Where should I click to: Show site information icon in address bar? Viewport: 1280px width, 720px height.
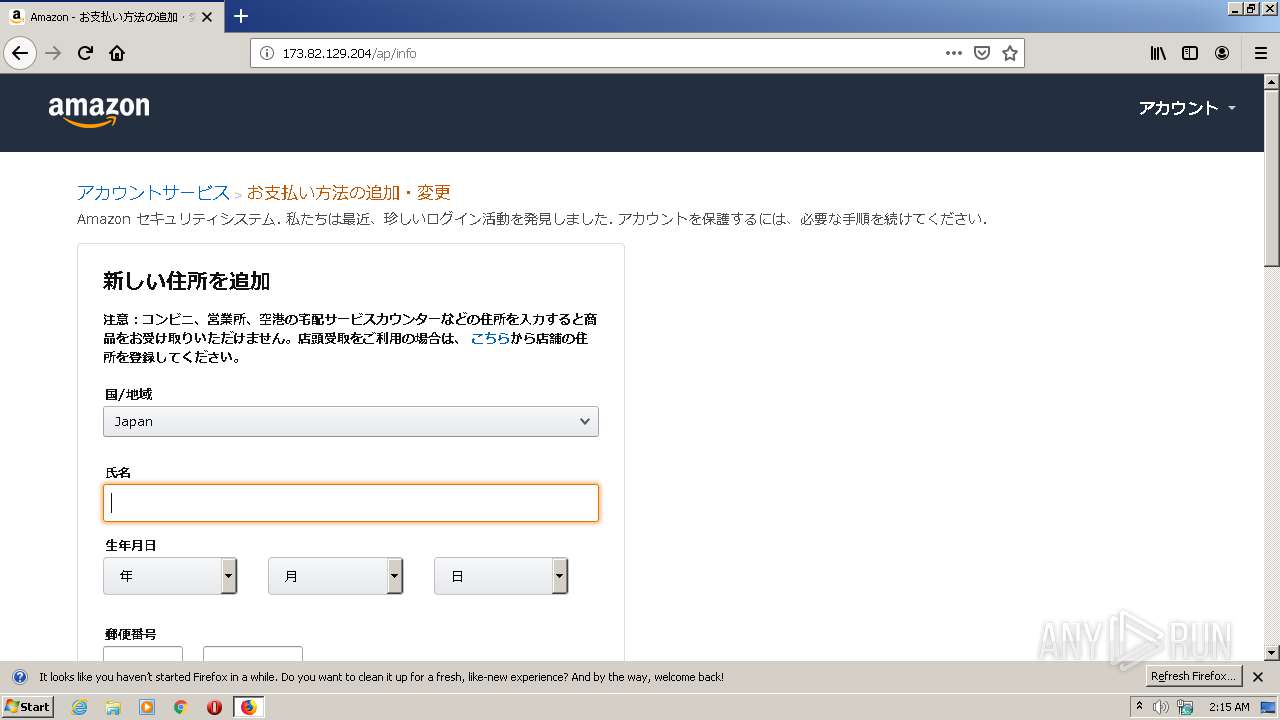pos(267,53)
